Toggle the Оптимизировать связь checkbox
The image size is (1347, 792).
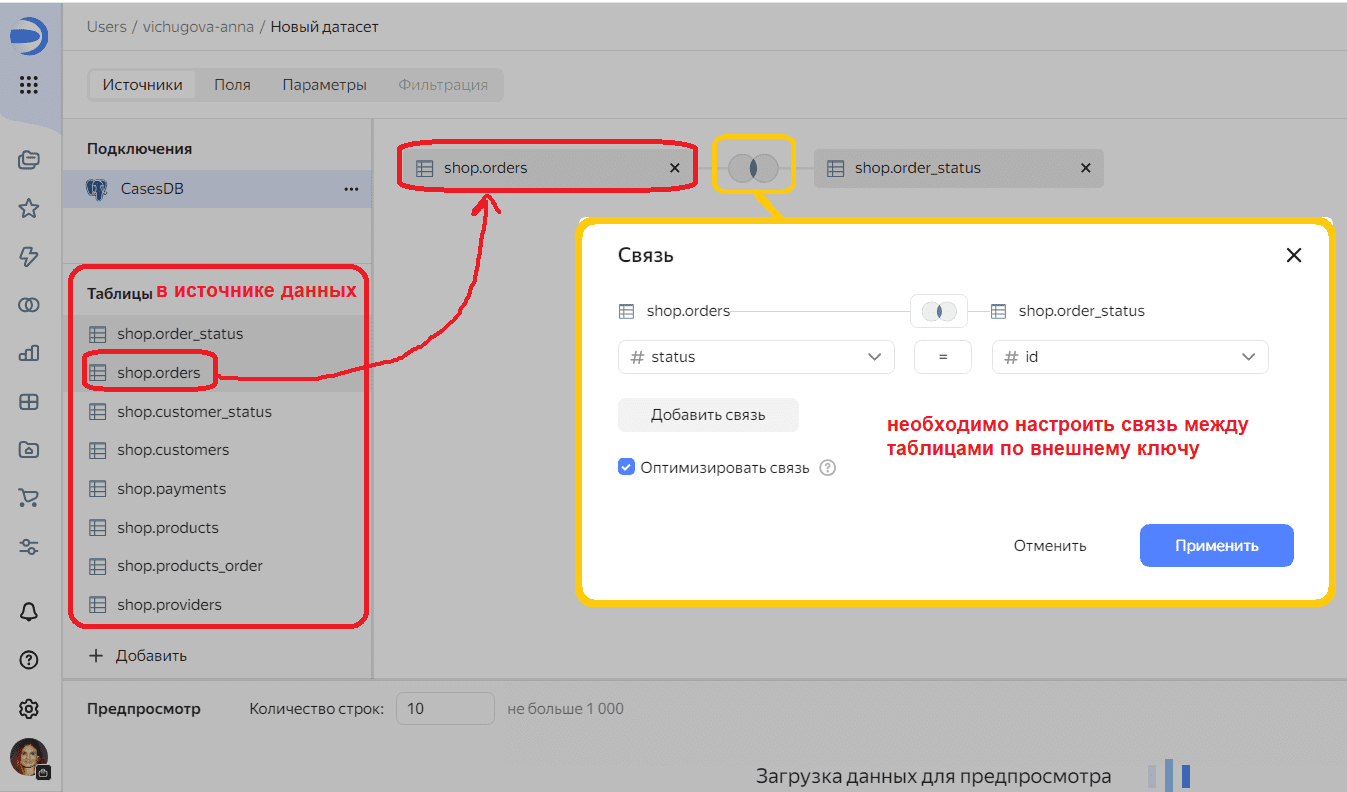click(x=626, y=467)
